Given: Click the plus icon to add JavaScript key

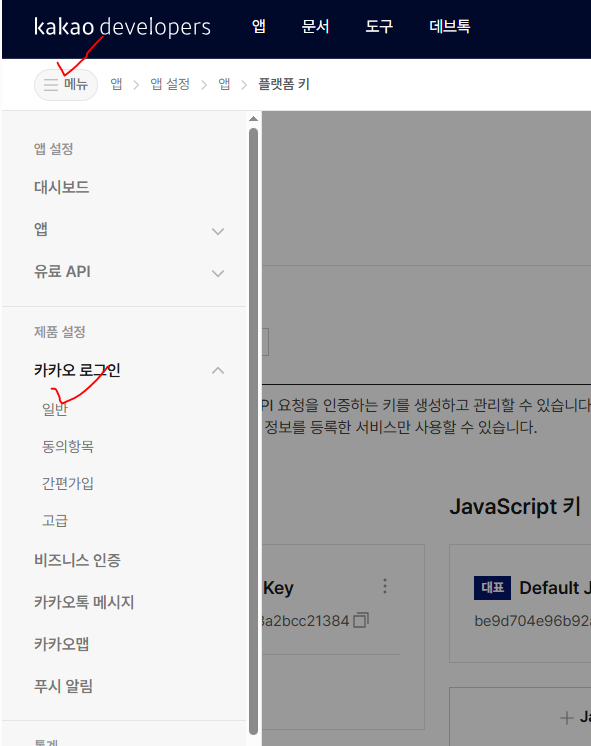Looking at the screenshot, I should click(x=566, y=717).
